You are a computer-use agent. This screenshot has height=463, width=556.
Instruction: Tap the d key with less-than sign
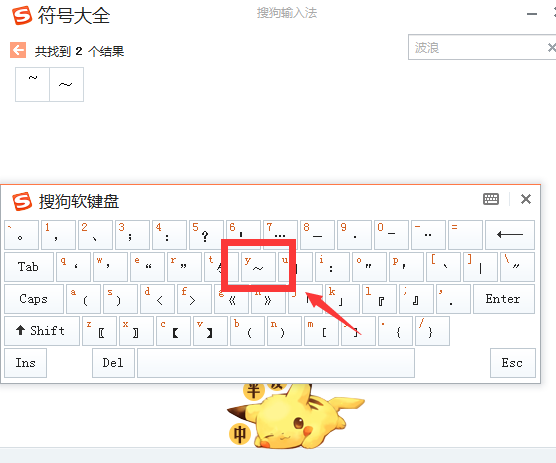point(157,299)
